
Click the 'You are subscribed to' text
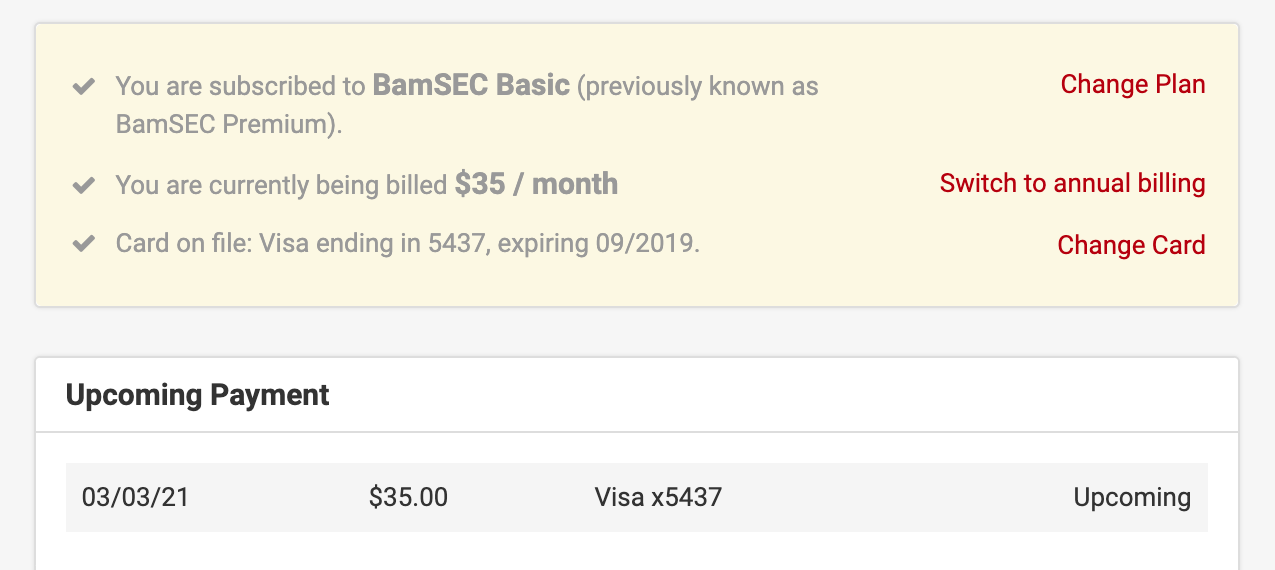240,87
